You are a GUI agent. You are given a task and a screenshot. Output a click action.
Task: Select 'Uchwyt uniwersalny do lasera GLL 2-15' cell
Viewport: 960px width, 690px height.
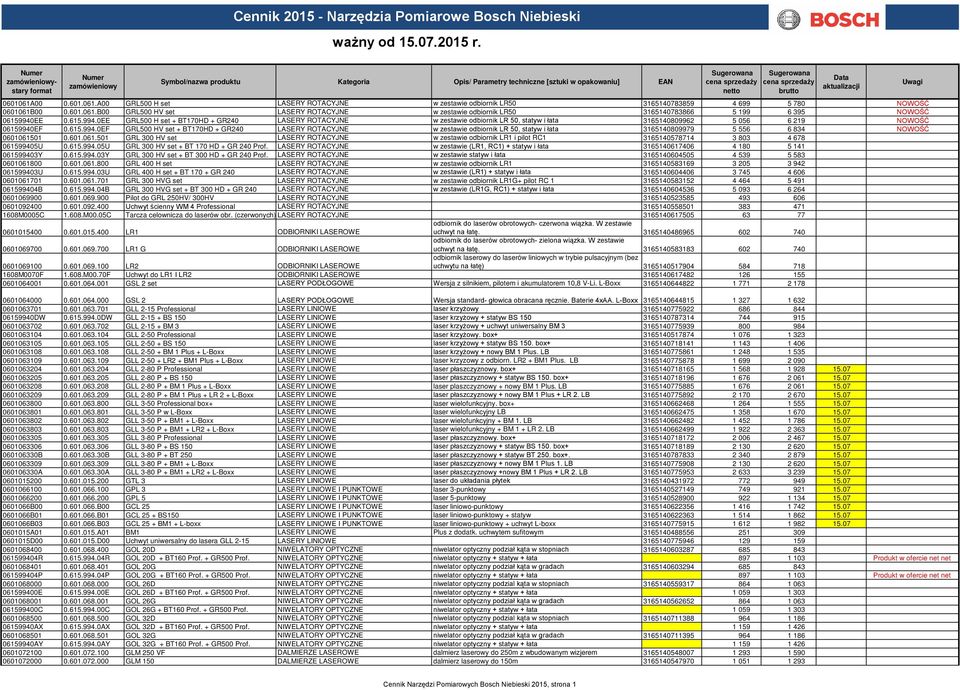(x=200, y=541)
